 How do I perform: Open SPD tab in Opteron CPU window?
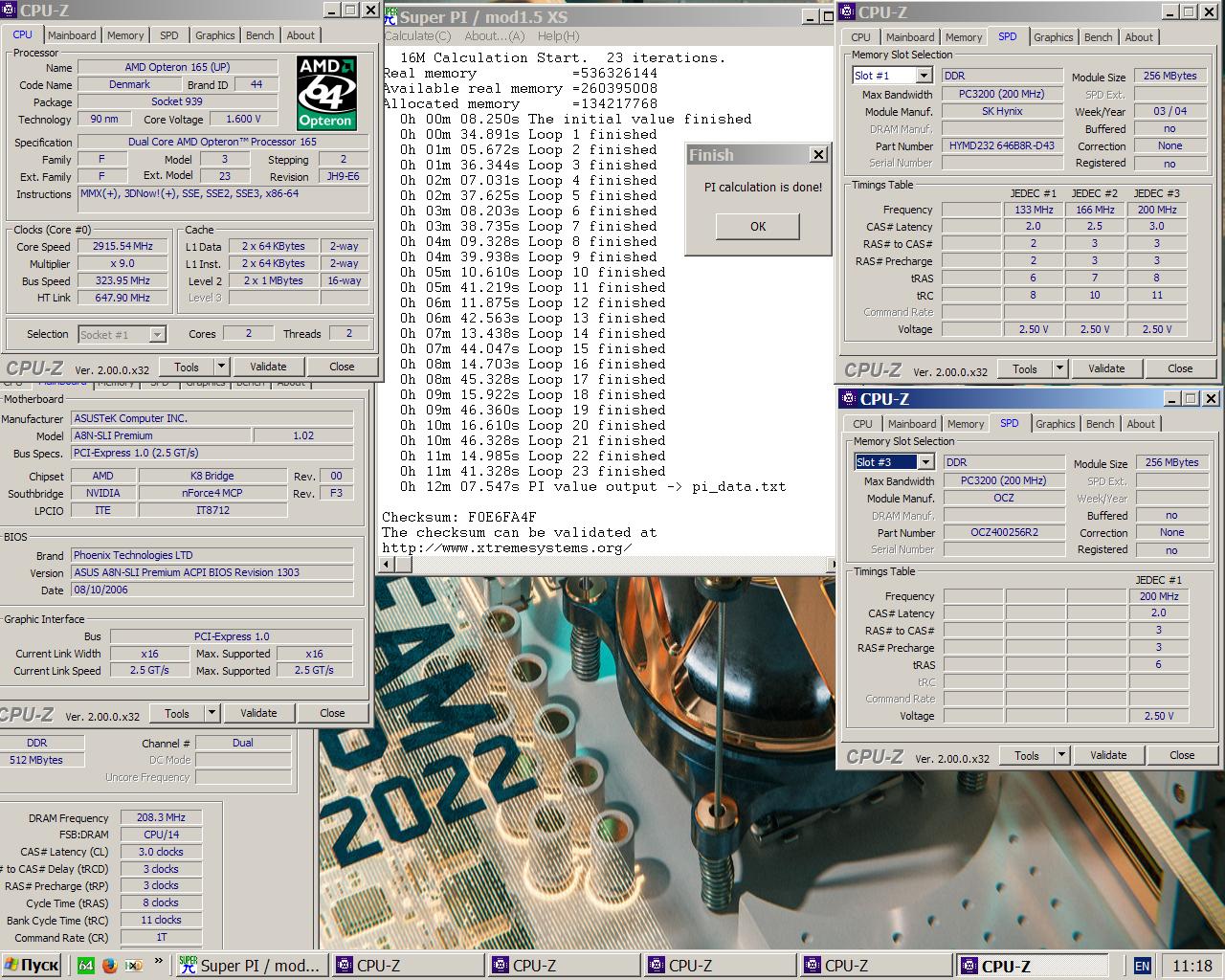tap(169, 35)
